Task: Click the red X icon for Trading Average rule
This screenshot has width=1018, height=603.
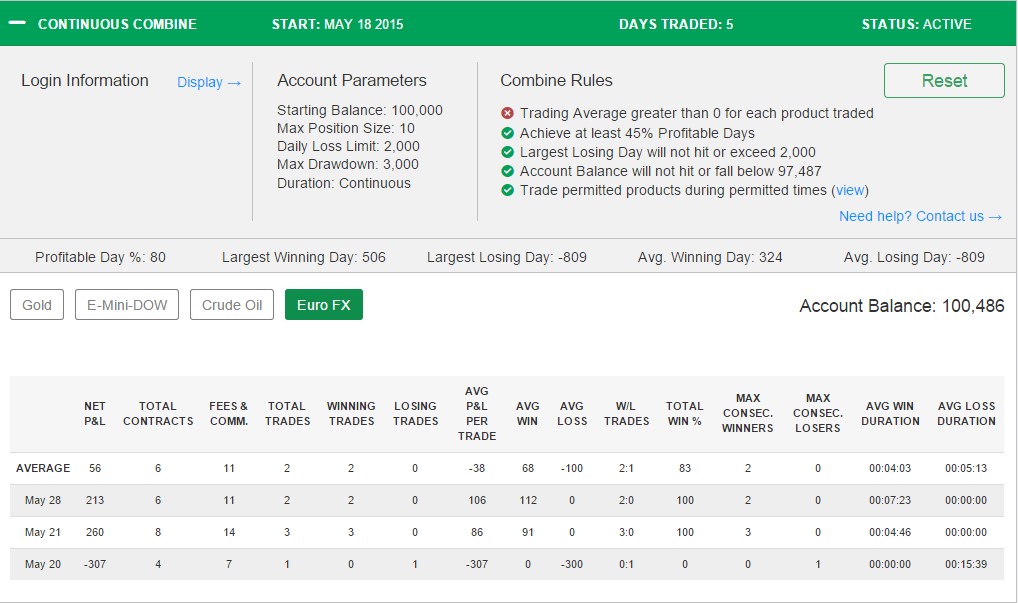Action: pyautogui.click(x=507, y=113)
